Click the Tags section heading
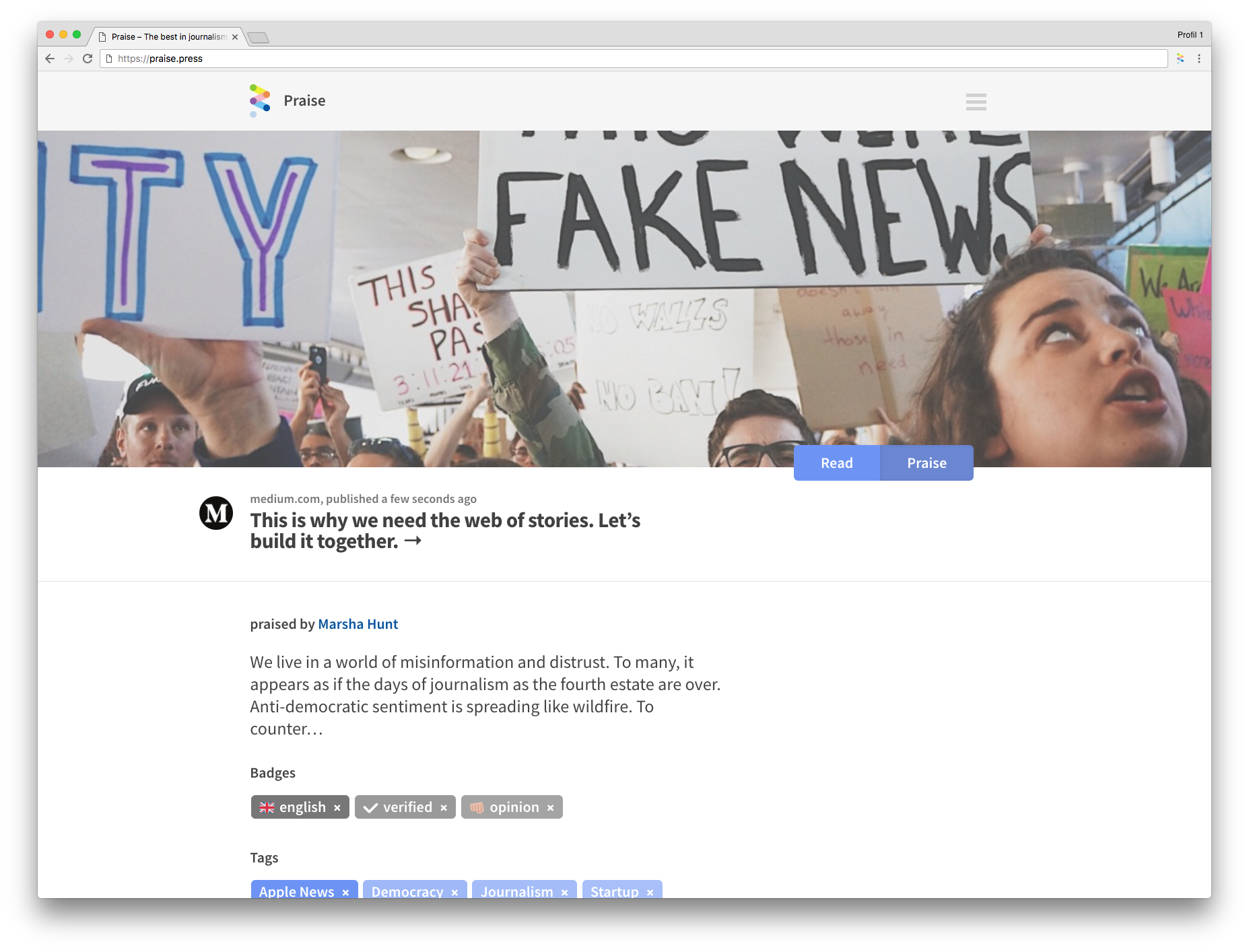The width and height of the screenshot is (1249, 952). (264, 858)
